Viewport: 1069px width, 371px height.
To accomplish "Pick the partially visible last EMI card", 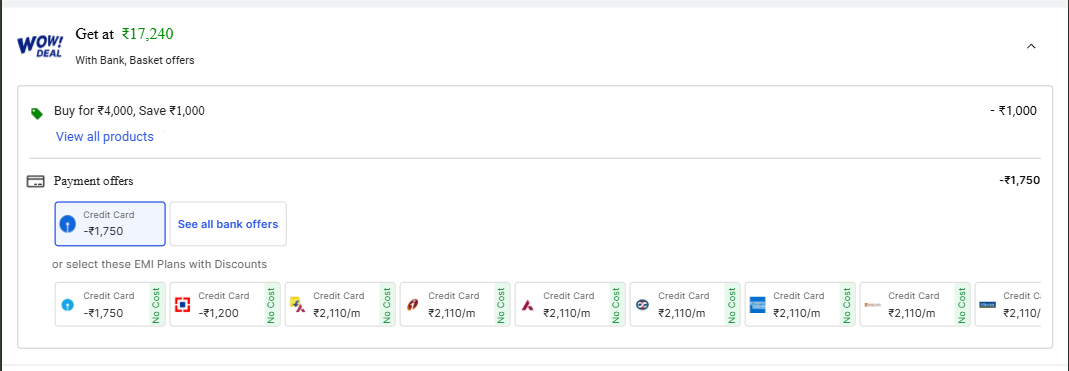I will click(1008, 304).
